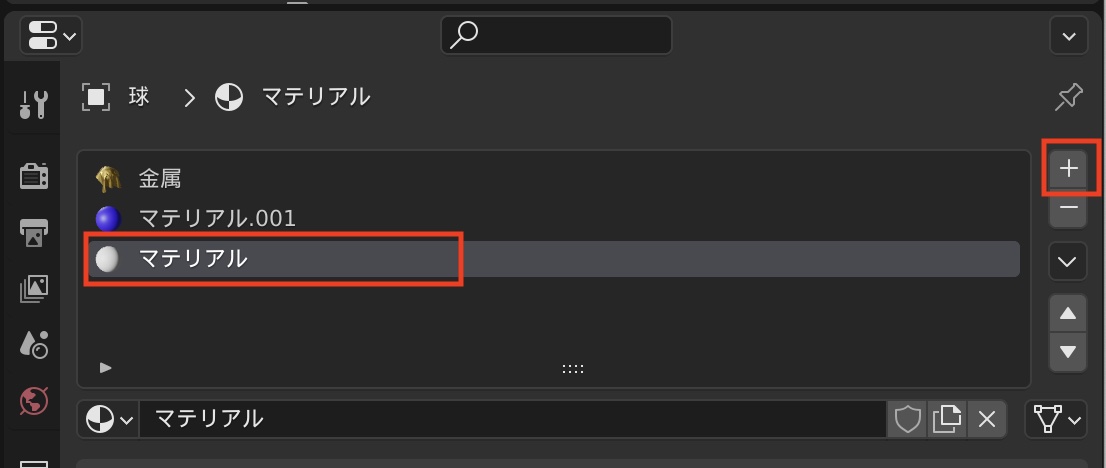Move material slot down
Viewport: 1106px width, 468px height.
tap(1068, 351)
